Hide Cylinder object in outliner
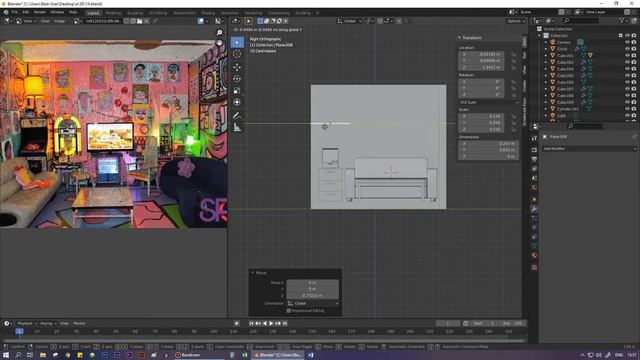 (x=627, y=109)
